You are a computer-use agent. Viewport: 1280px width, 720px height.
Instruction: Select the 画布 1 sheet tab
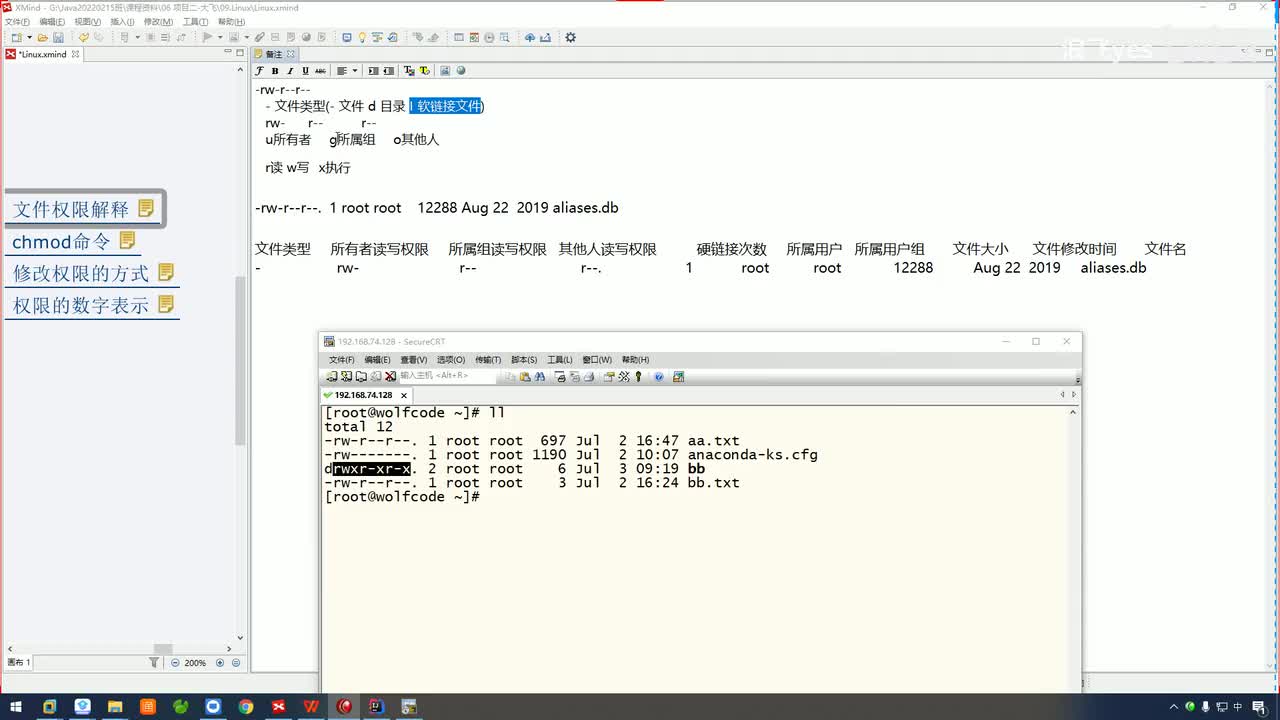[x=19, y=662]
